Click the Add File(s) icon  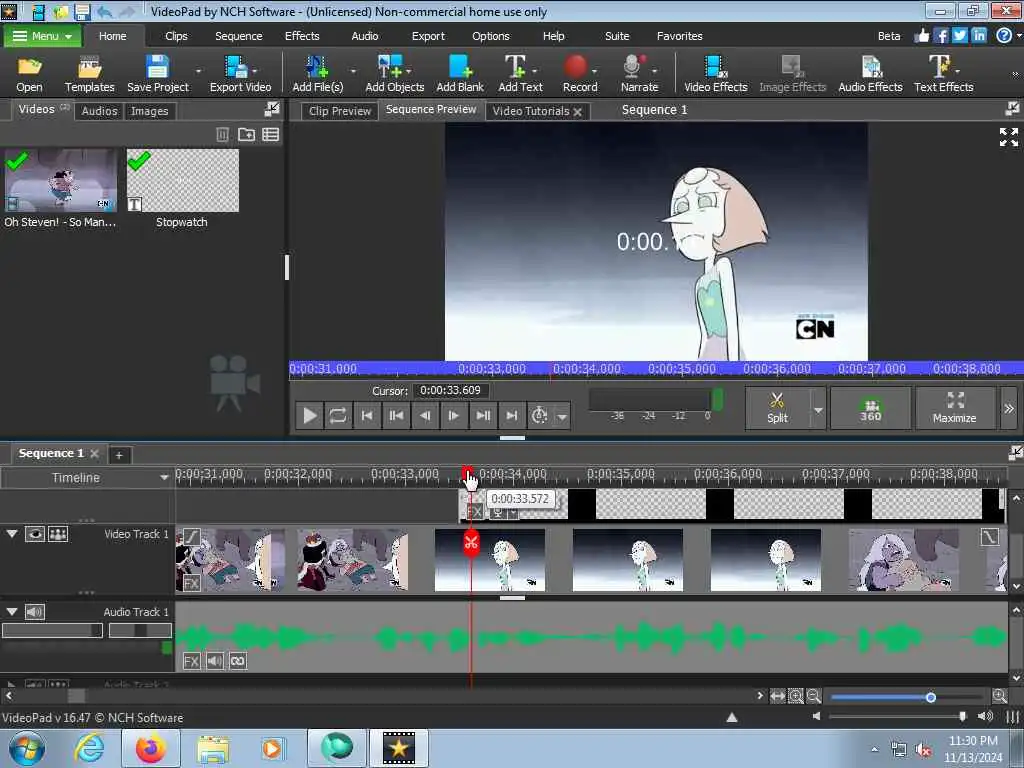tap(317, 73)
